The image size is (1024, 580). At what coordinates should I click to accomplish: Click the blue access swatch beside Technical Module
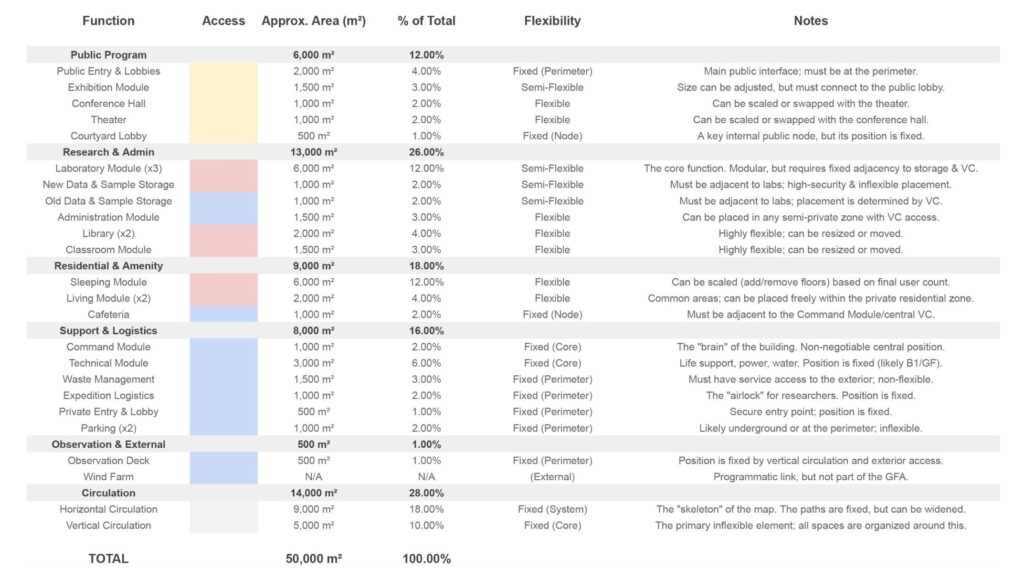point(223,363)
